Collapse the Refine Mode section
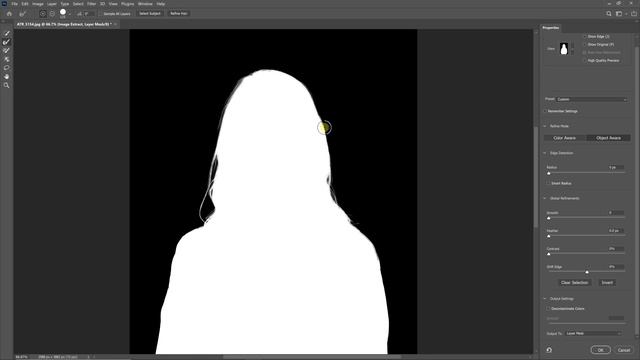640x360 pixels. [x=545, y=126]
